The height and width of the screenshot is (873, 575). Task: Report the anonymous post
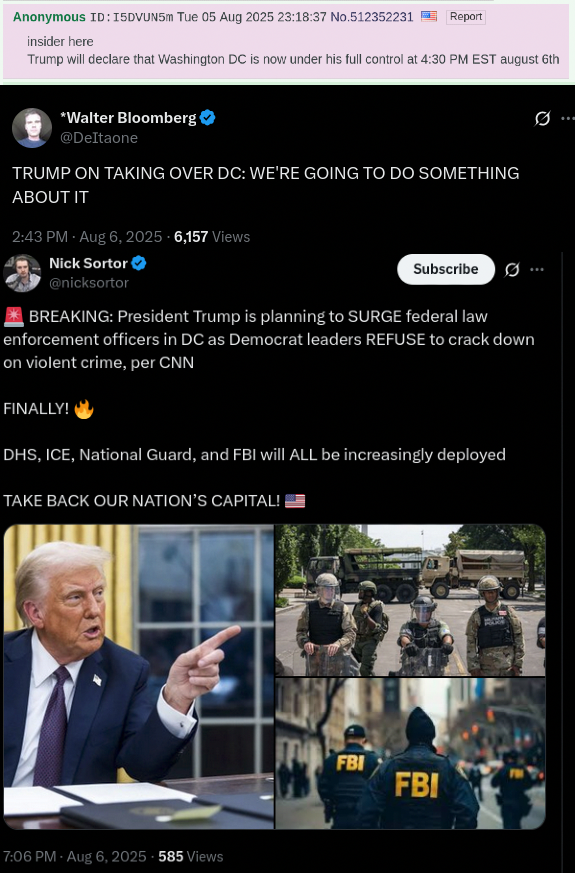click(x=466, y=17)
